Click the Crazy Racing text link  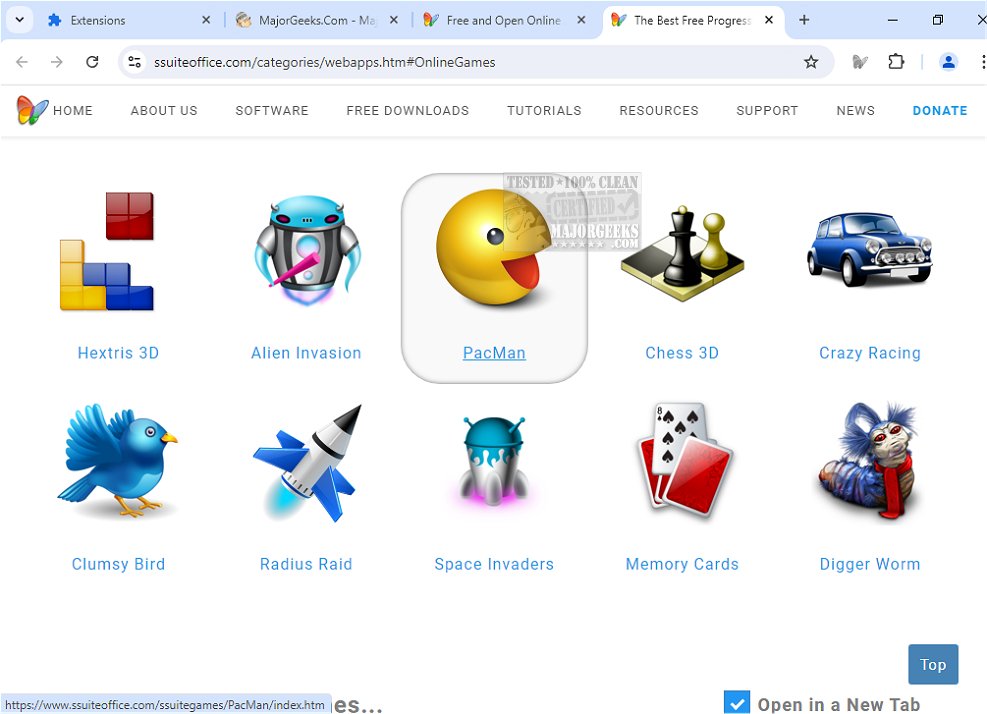(x=869, y=353)
